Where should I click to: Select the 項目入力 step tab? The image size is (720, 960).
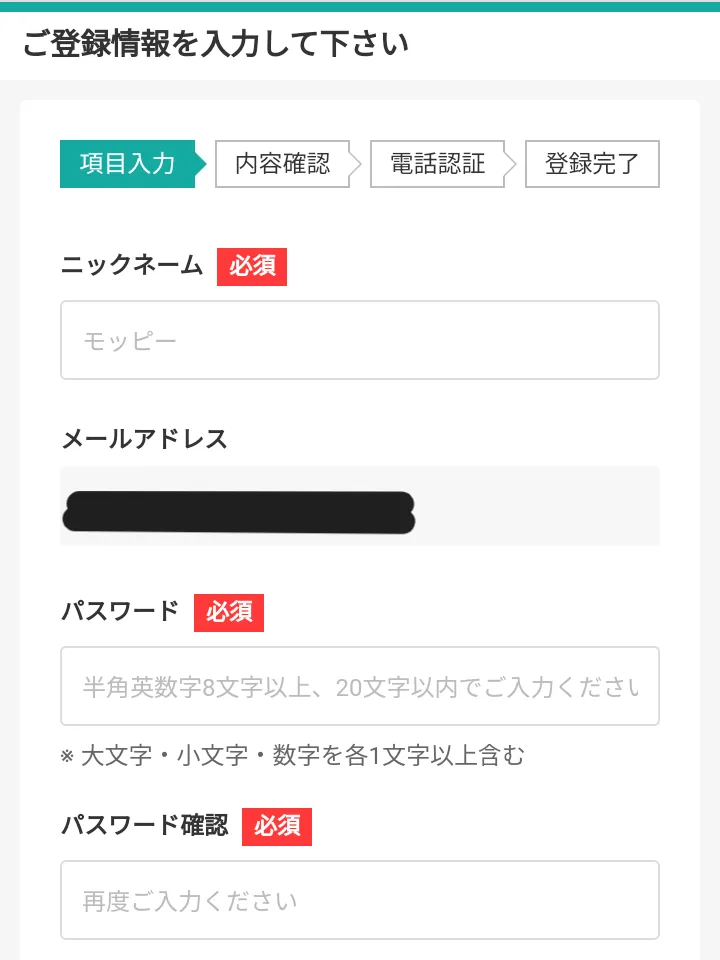[x=127, y=164]
